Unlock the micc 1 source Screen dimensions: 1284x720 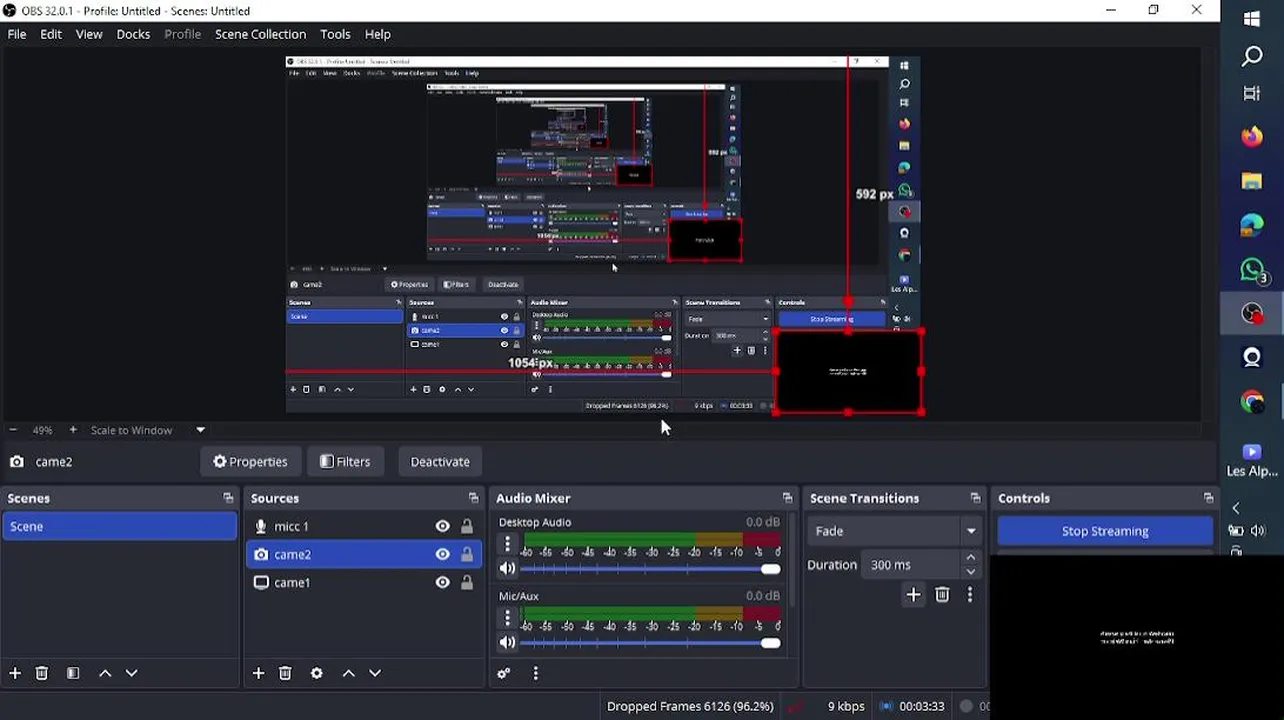pyautogui.click(x=467, y=526)
